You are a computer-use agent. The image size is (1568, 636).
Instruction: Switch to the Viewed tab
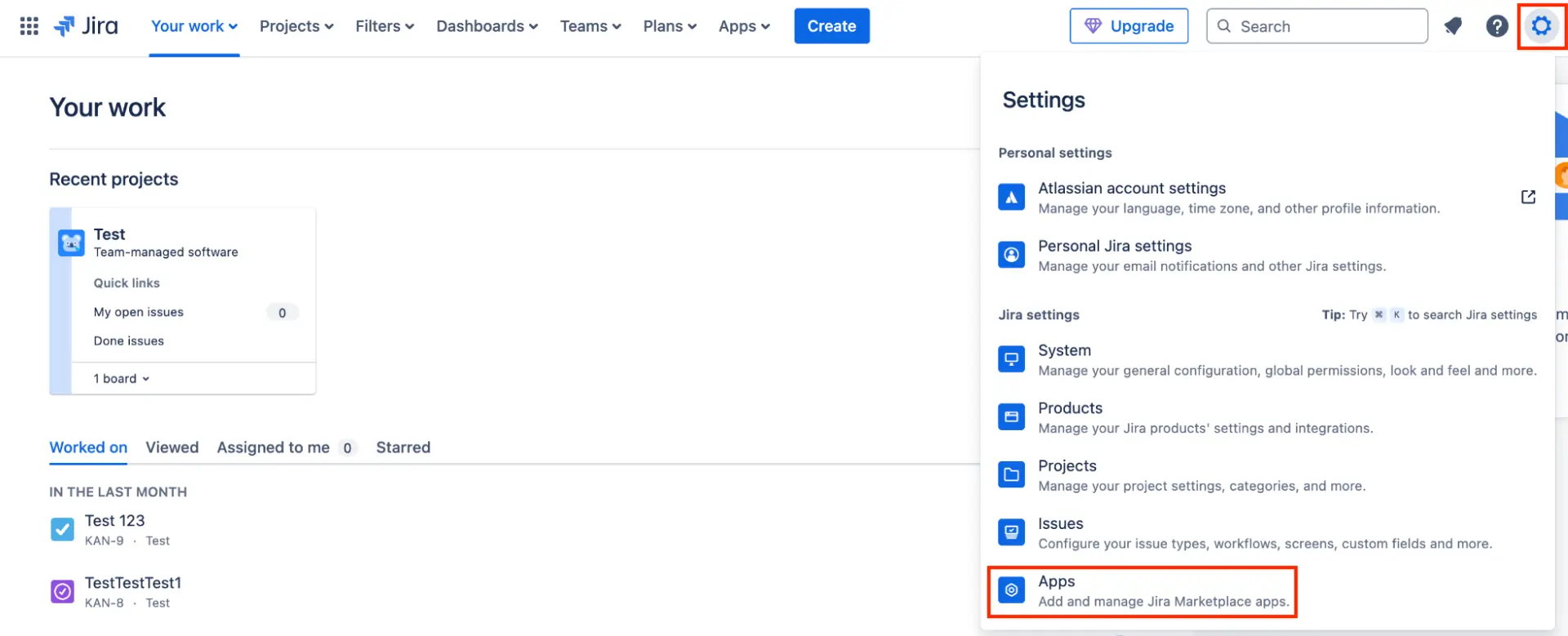pyautogui.click(x=171, y=447)
